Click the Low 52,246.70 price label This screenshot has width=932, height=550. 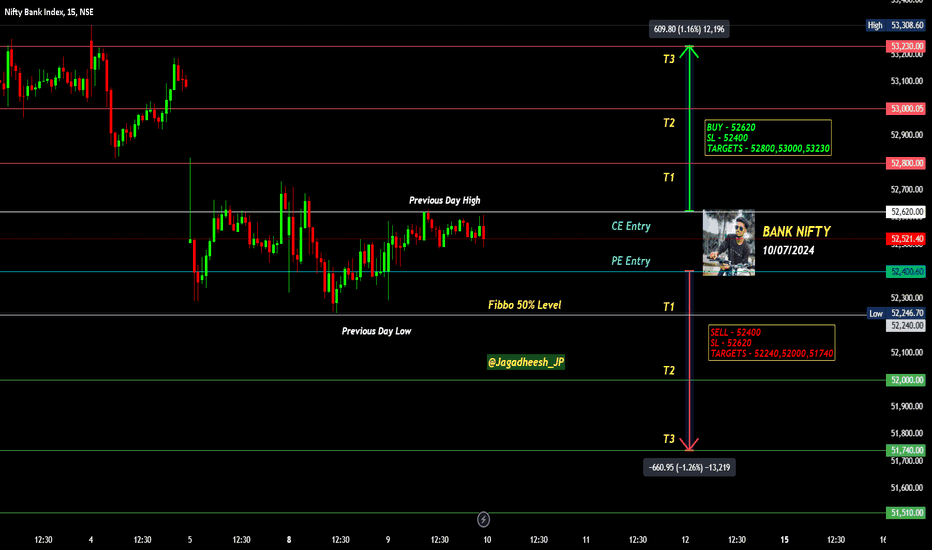[x=896, y=313]
